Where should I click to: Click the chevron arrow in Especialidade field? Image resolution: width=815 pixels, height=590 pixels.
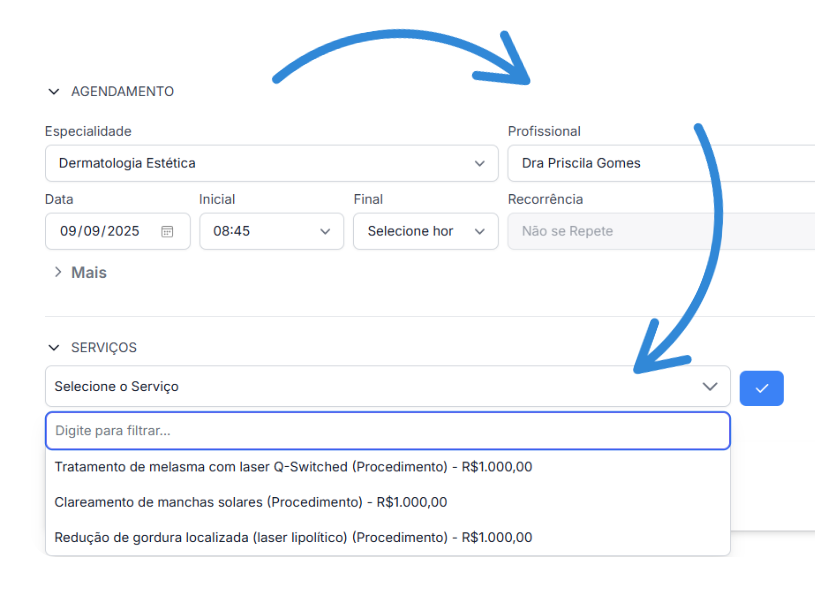(x=479, y=163)
